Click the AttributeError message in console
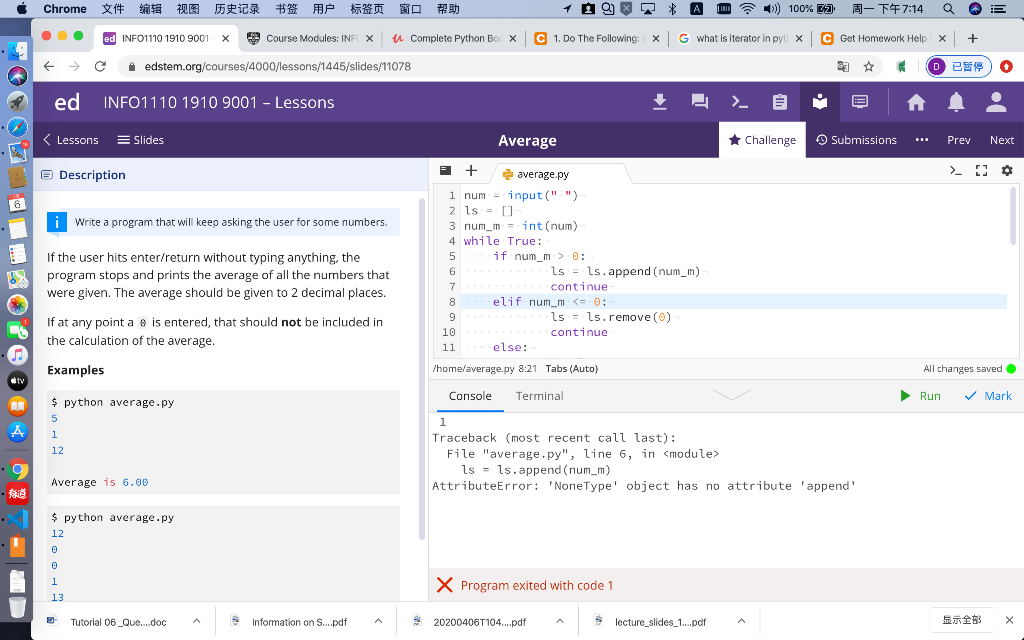This screenshot has height=640, width=1024. [643, 486]
